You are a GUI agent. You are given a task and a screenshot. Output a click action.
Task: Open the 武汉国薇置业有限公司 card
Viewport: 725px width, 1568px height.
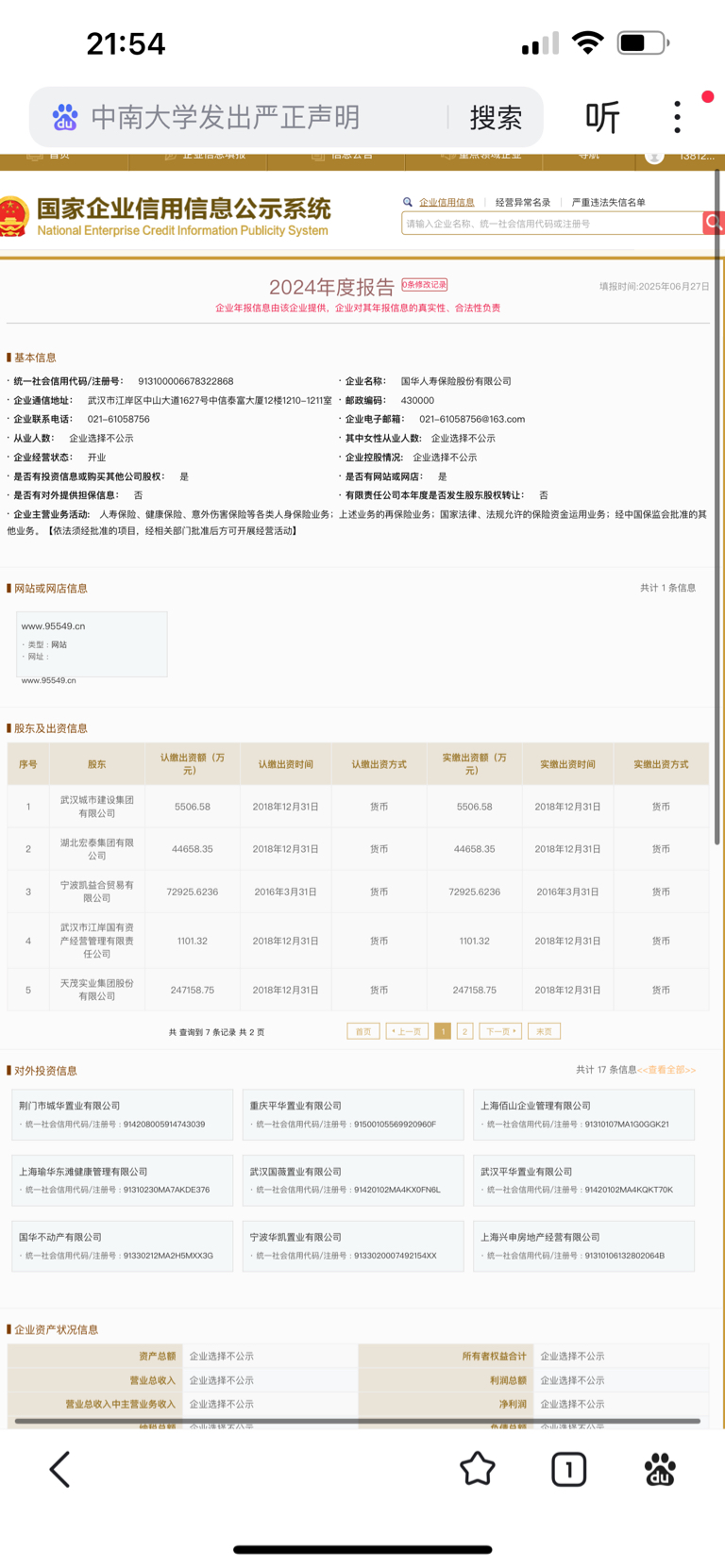[353, 1180]
